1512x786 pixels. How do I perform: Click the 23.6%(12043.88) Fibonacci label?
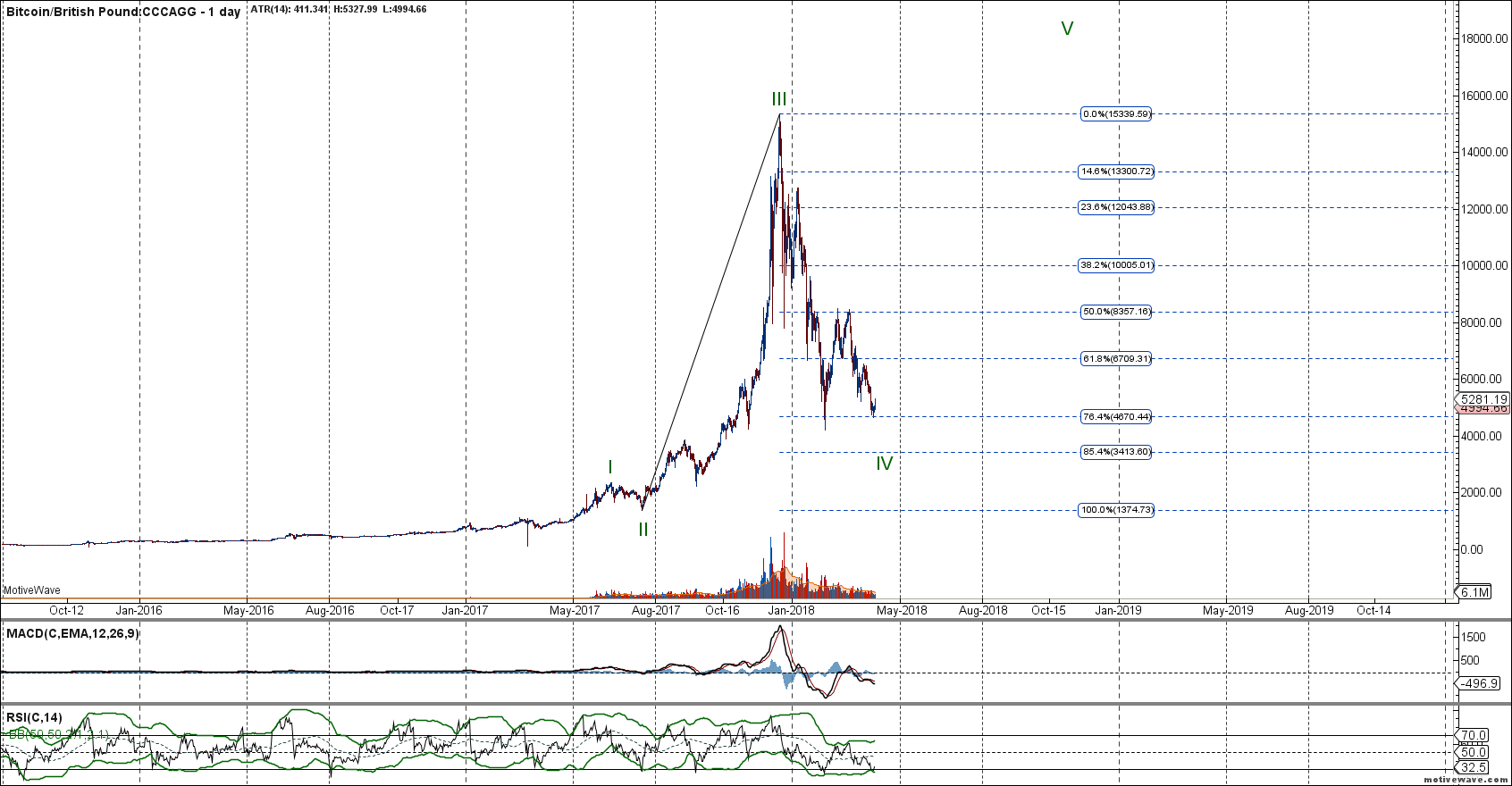click(1116, 207)
